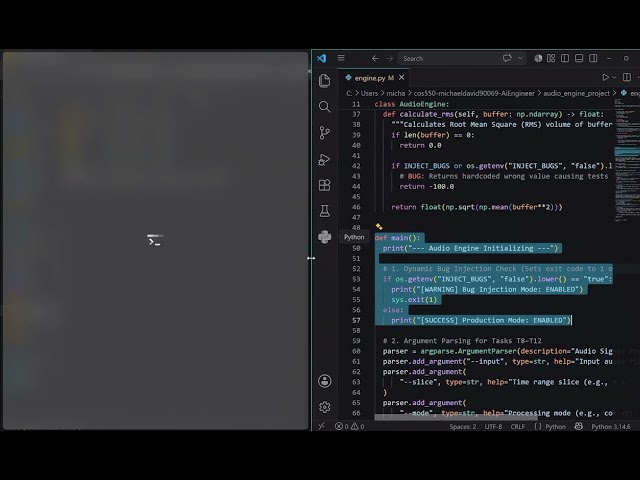Image resolution: width=640 pixels, height=480 pixels.
Task: Click the Copilot status icon in status bar
Action: click(x=579, y=426)
